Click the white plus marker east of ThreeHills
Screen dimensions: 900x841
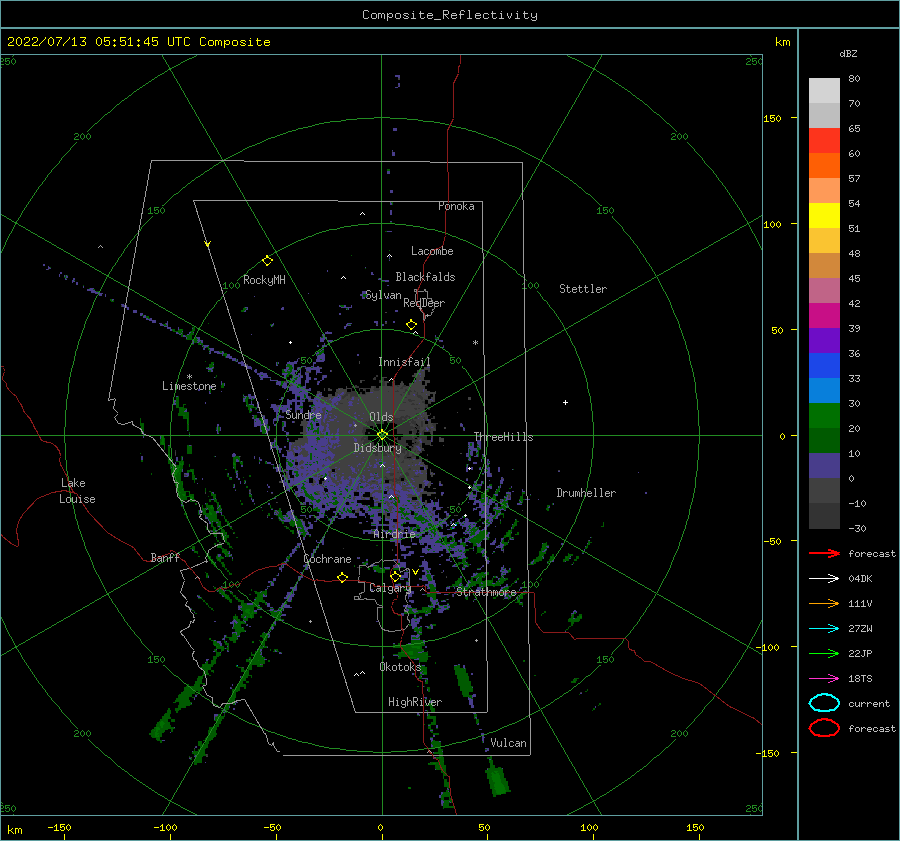tap(565, 402)
